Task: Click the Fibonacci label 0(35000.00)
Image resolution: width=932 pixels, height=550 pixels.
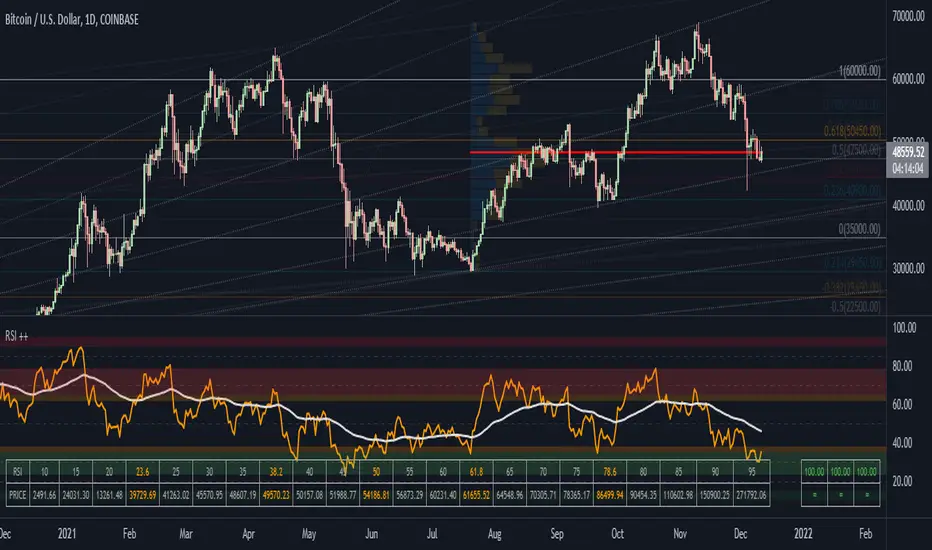Action: click(x=859, y=229)
